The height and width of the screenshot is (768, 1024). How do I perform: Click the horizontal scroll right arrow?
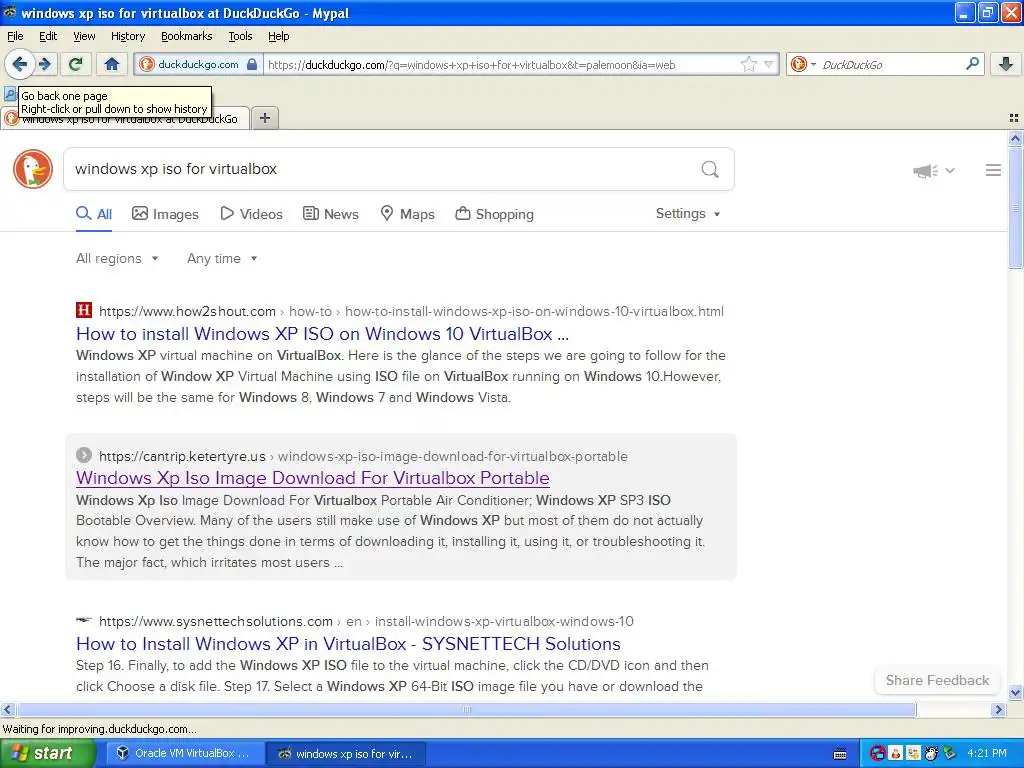(998, 709)
